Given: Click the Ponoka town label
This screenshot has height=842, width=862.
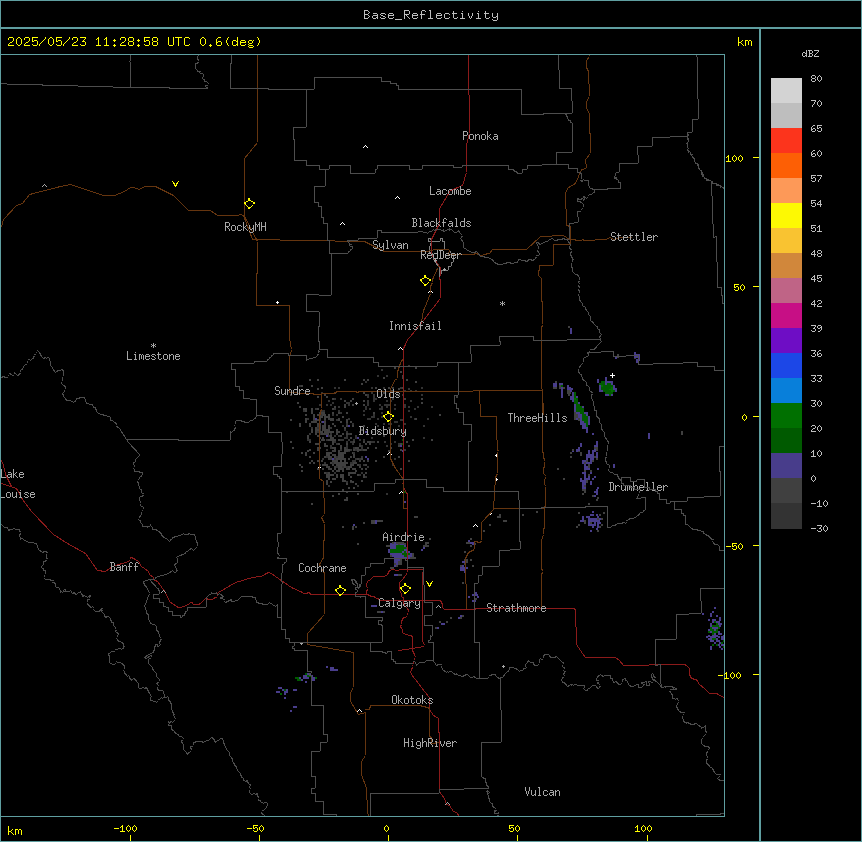Looking at the screenshot, I should tap(480, 136).
